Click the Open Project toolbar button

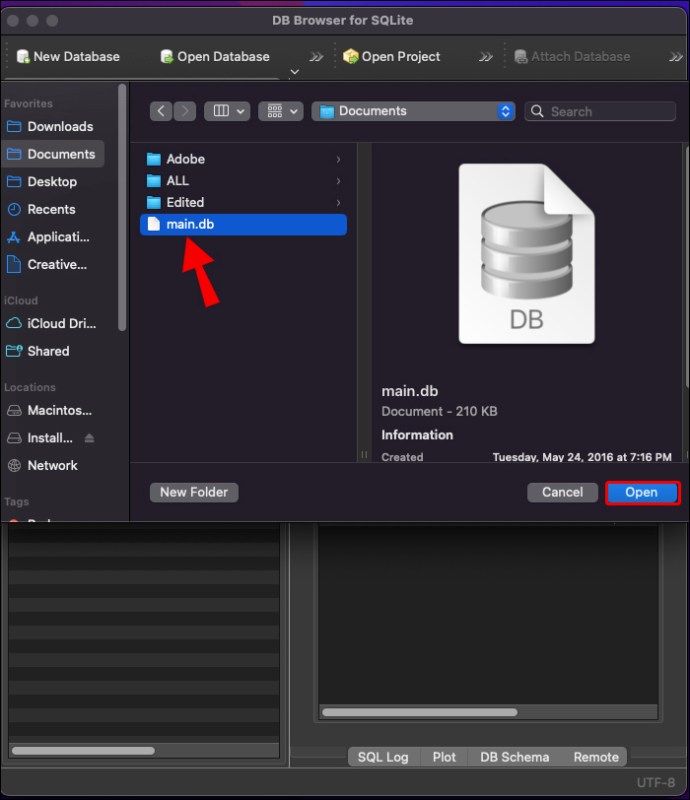click(391, 57)
